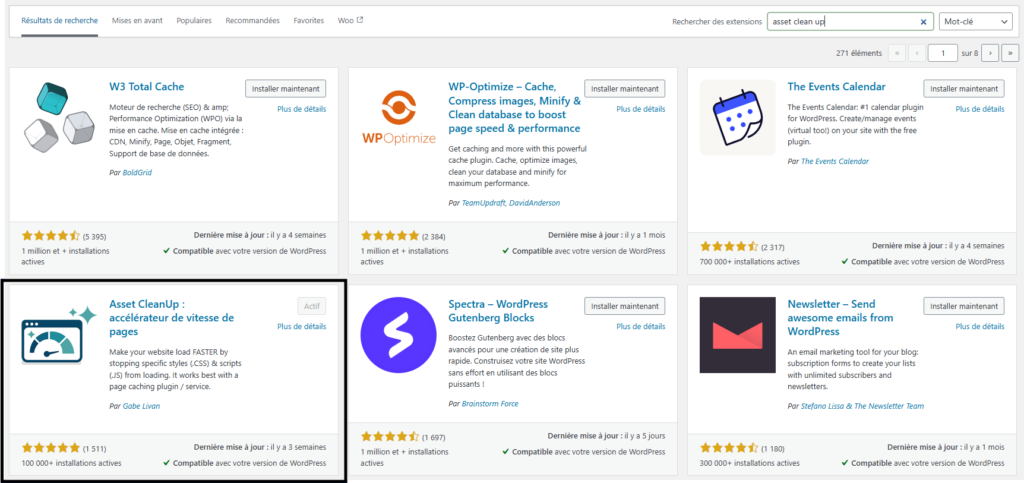The image size is (1024, 483).
Task: Click The Events Calendar plugin icon
Action: tap(738, 118)
